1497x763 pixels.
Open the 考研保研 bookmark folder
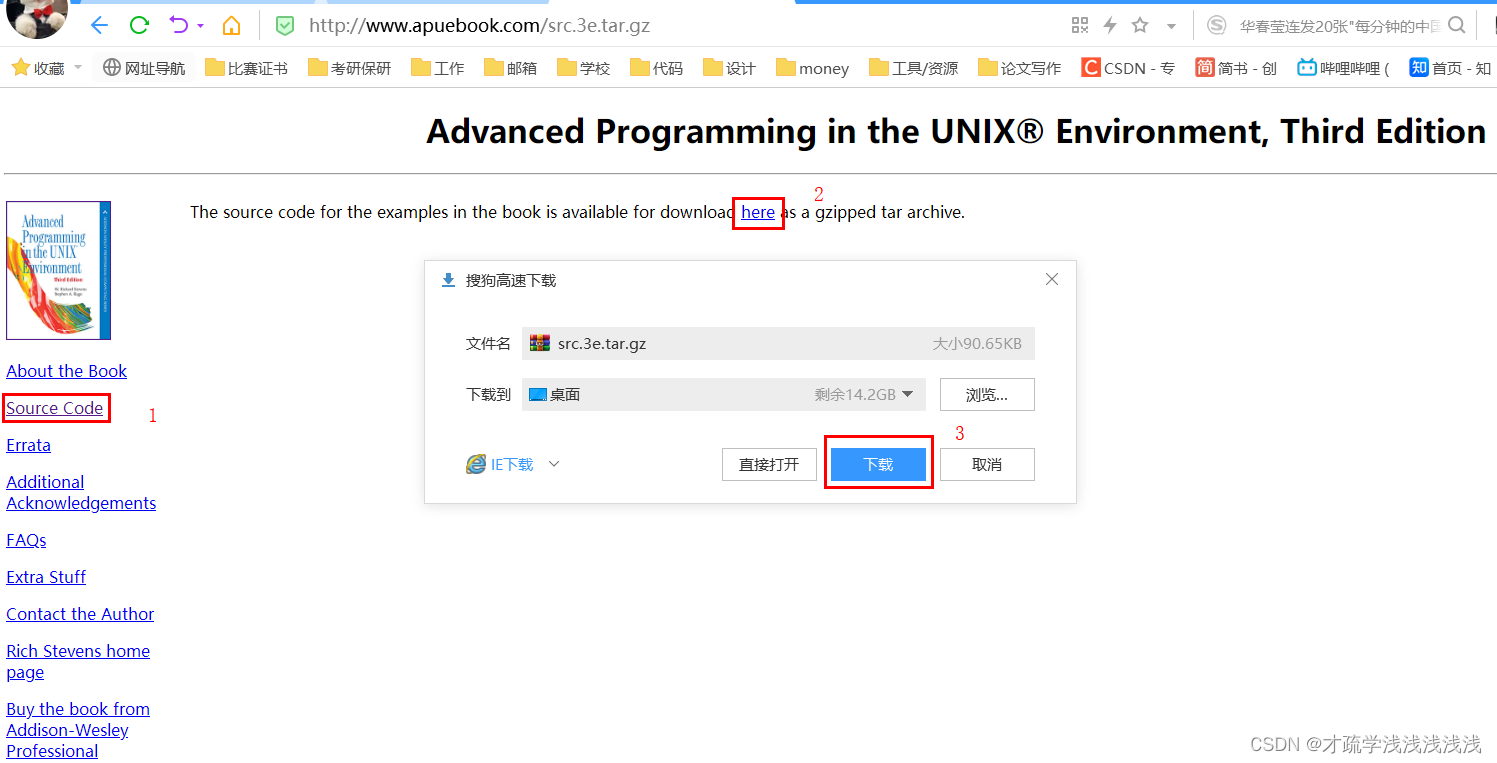click(x=349, y=68)
